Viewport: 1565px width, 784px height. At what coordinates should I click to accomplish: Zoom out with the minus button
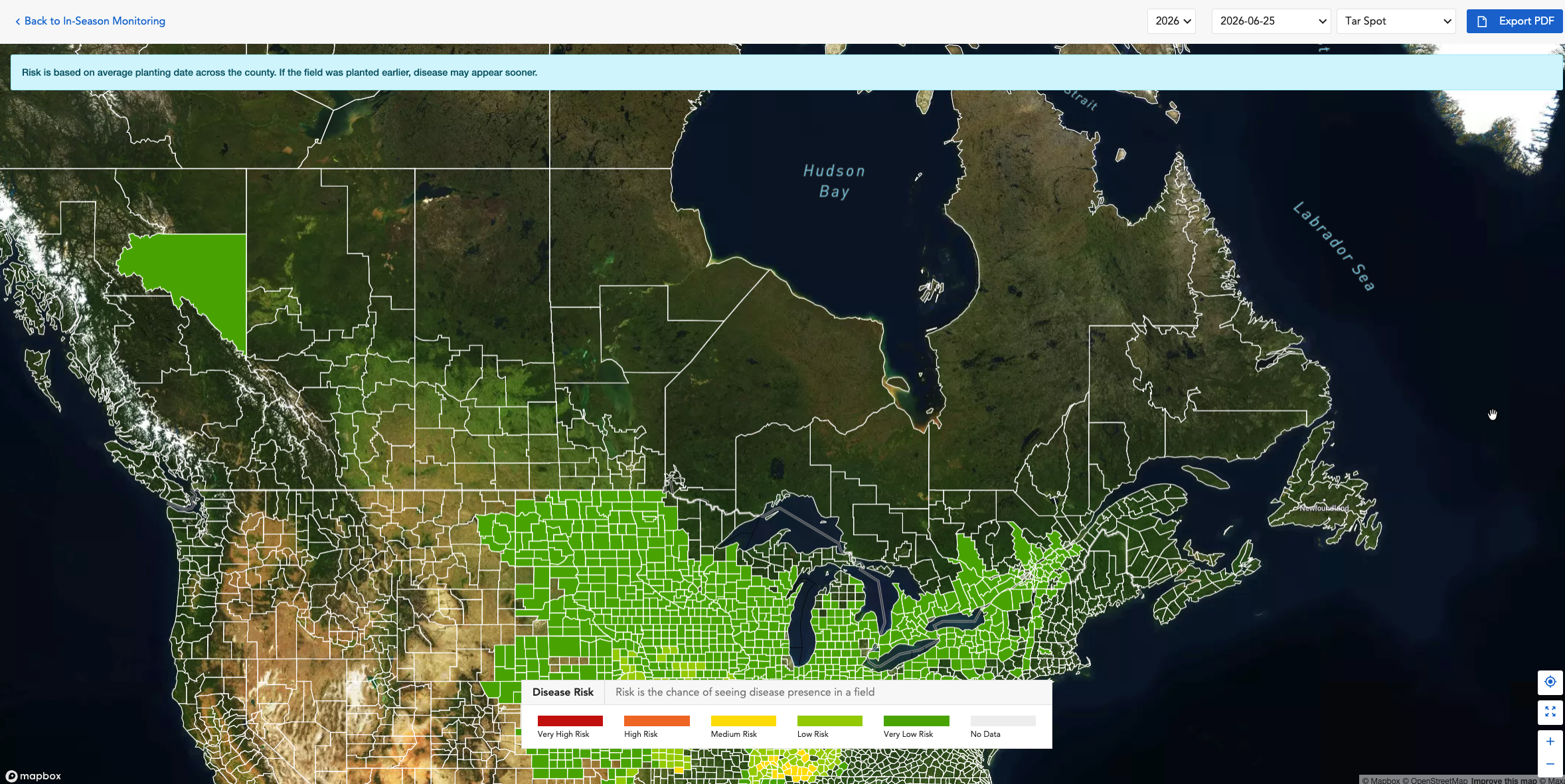pyautogui.click(x=1550, y=764)
